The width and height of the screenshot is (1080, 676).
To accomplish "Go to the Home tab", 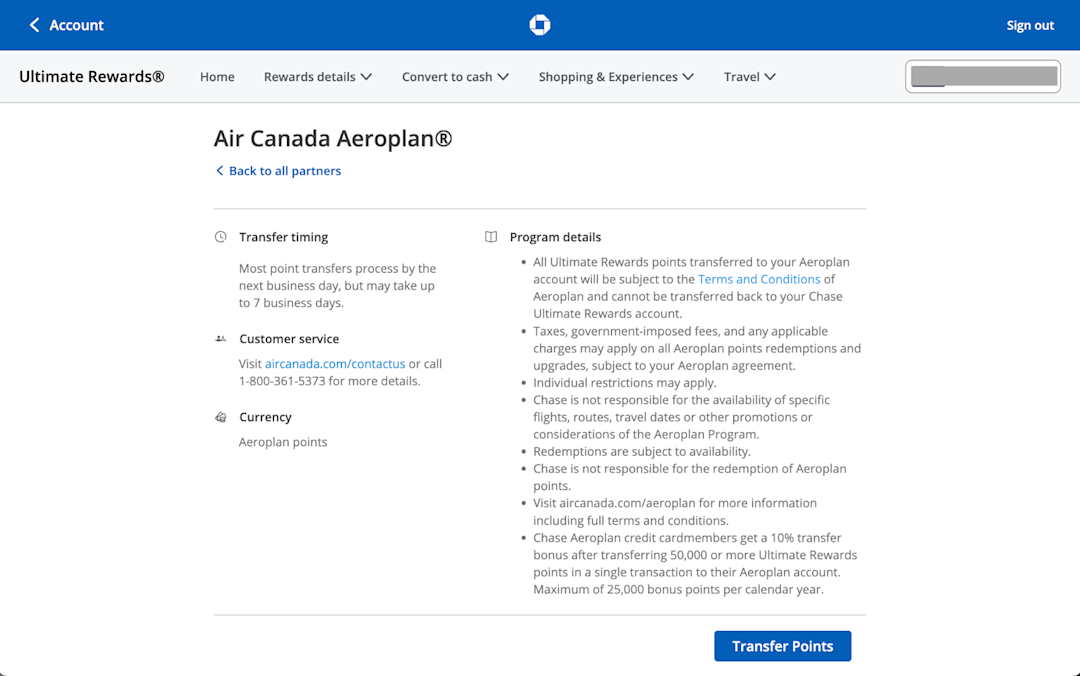I will click(x=217, y=76).
